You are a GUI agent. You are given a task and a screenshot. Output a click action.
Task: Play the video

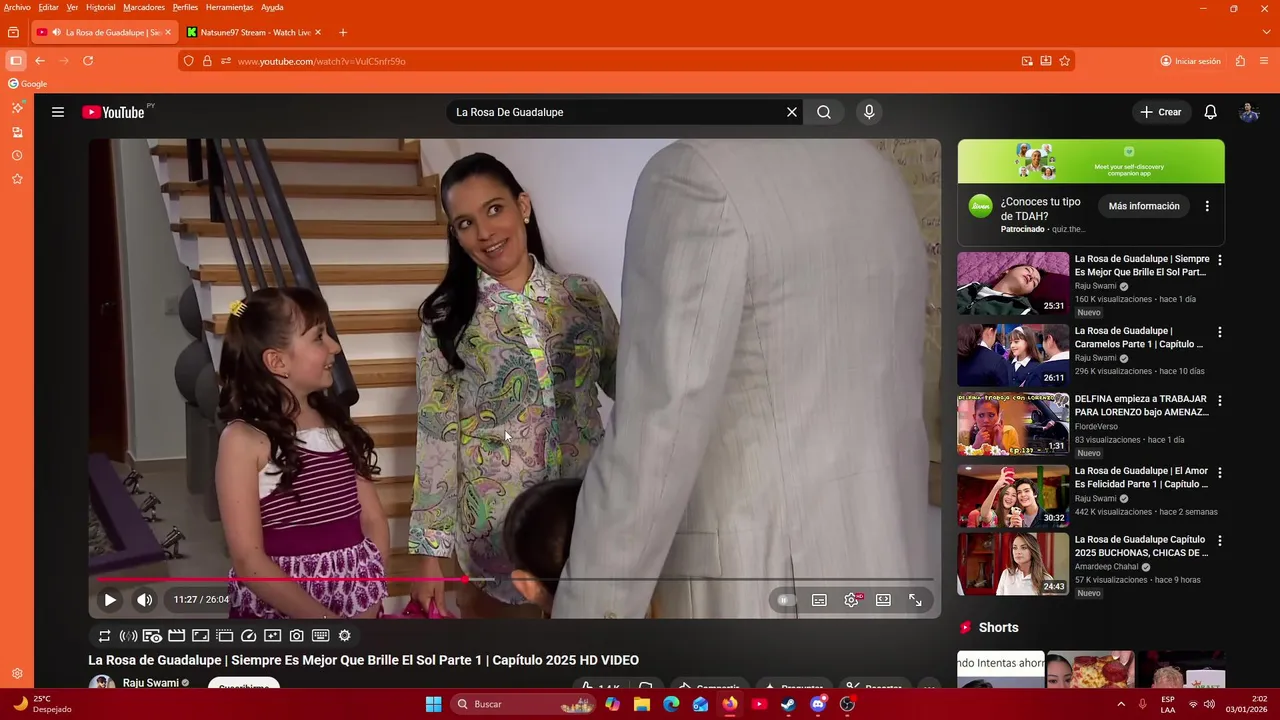[x=110, y=600]
